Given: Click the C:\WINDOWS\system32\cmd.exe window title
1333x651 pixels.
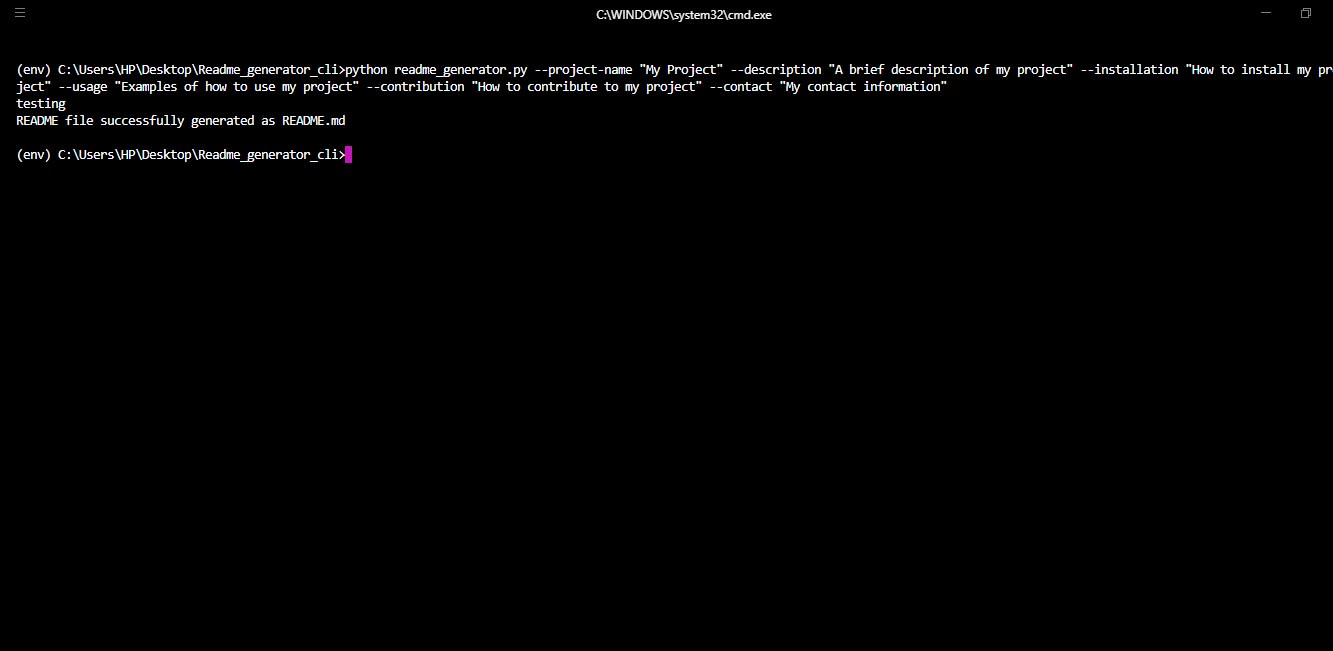Looking at the screenshot, I should click(x=684, y=15).
